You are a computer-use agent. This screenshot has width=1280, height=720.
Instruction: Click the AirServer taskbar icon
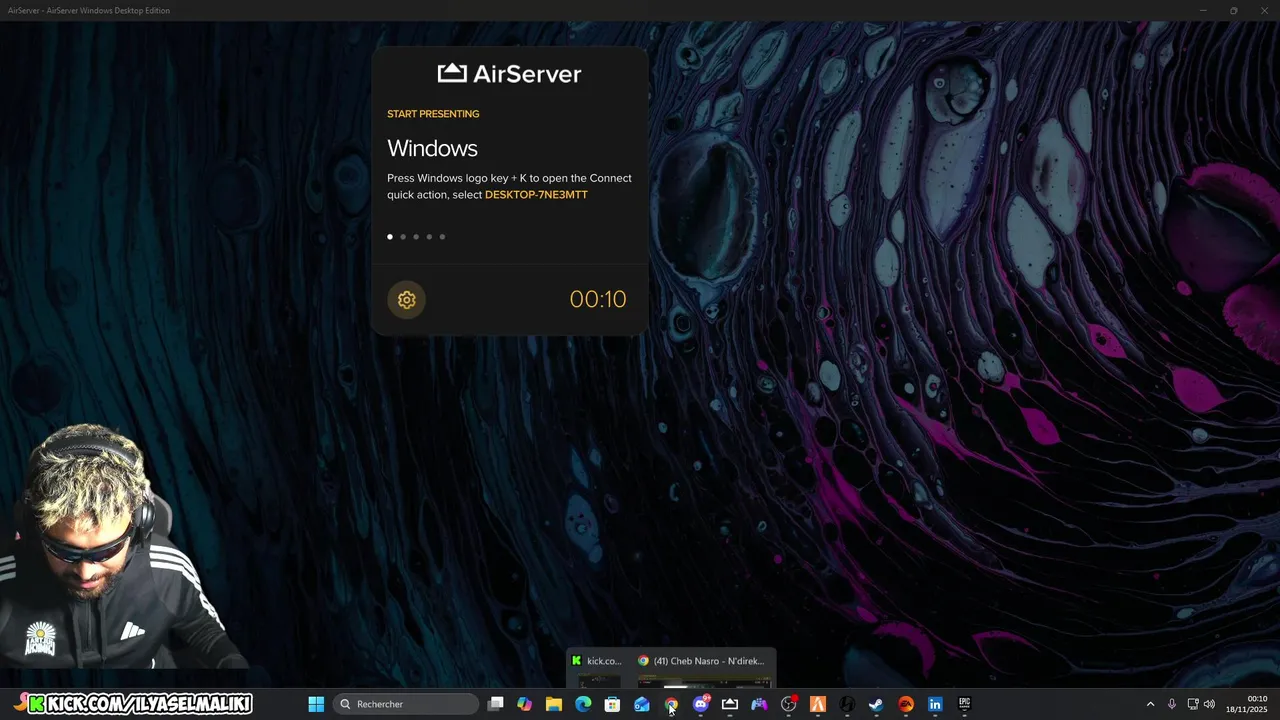pyautogui.click(x=730, y=704)
